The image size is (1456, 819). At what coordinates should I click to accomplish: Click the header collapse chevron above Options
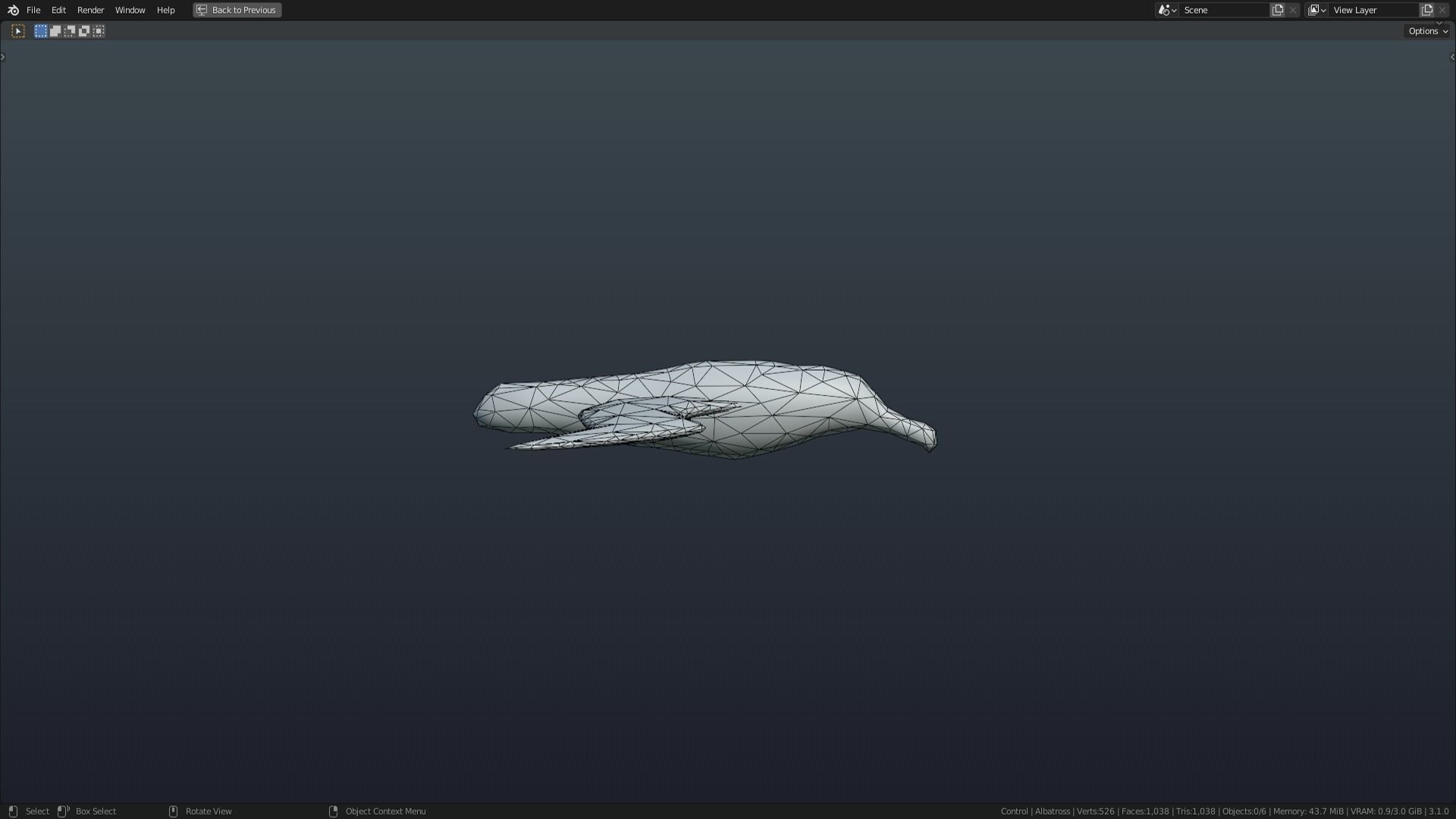[1439, 23]
